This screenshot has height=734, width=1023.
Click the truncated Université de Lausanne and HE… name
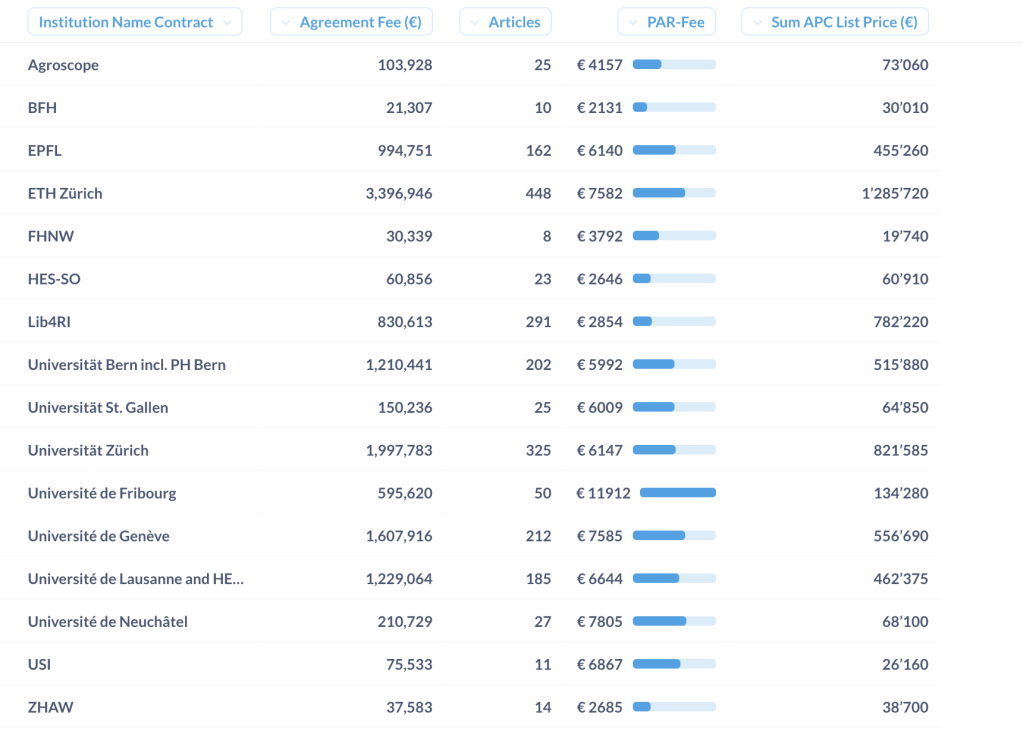point(135,579)
